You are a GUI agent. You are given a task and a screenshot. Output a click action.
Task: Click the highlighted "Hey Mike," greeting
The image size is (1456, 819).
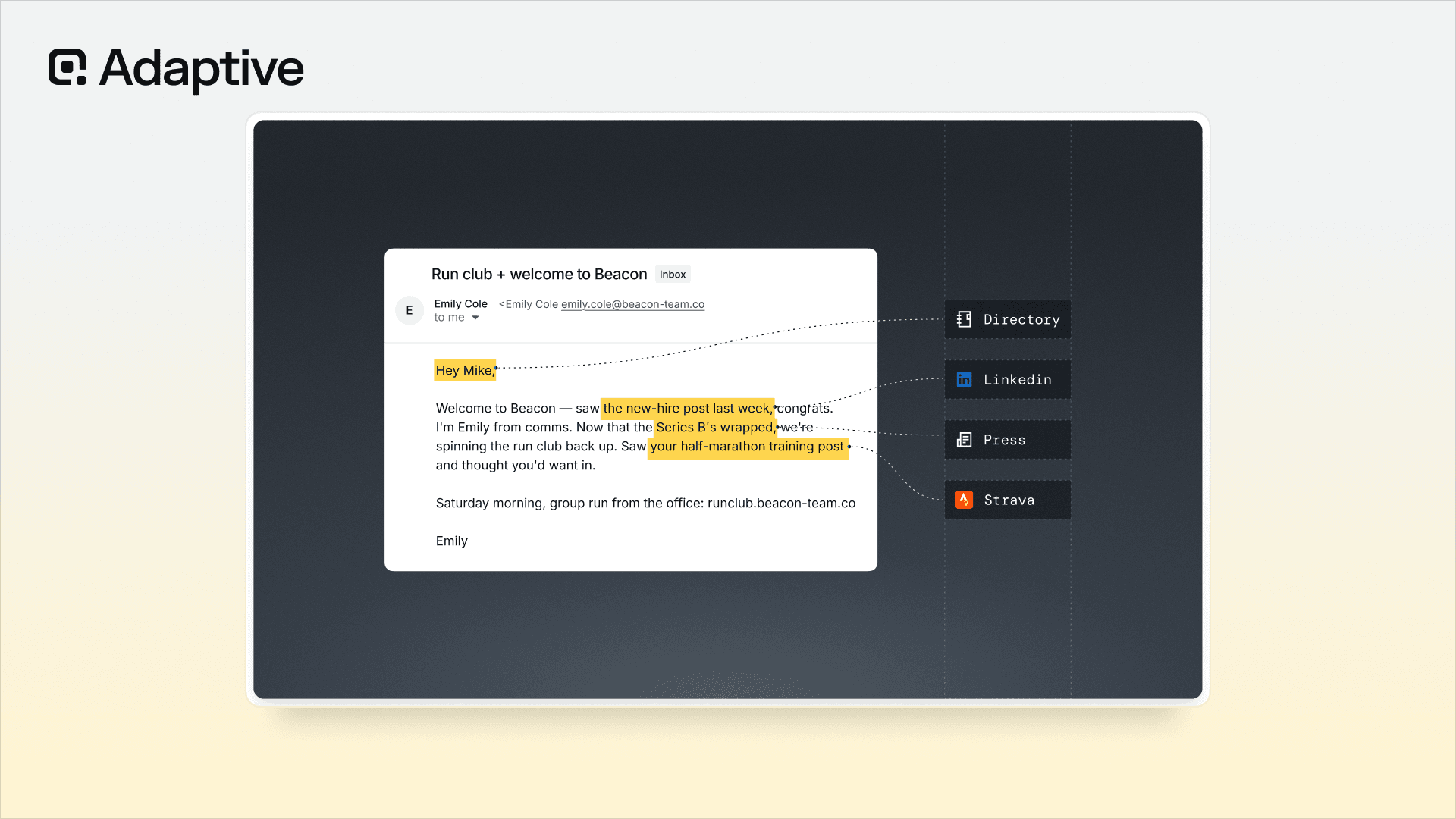465,370
